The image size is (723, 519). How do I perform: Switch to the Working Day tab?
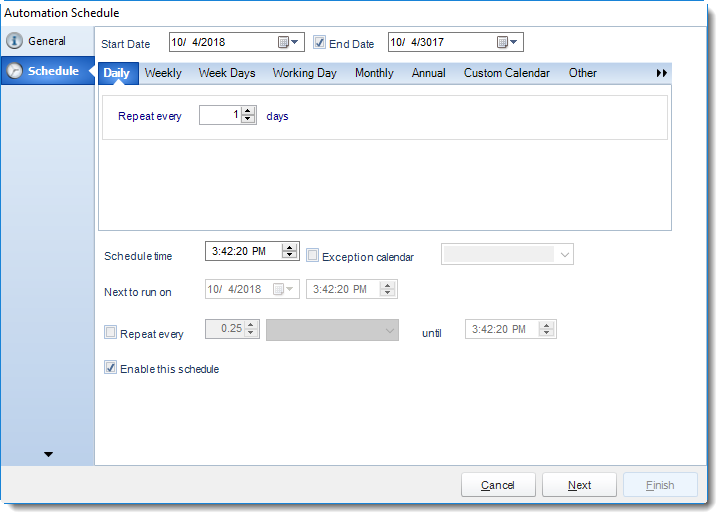pyautogui.click(x=304, y=73)
